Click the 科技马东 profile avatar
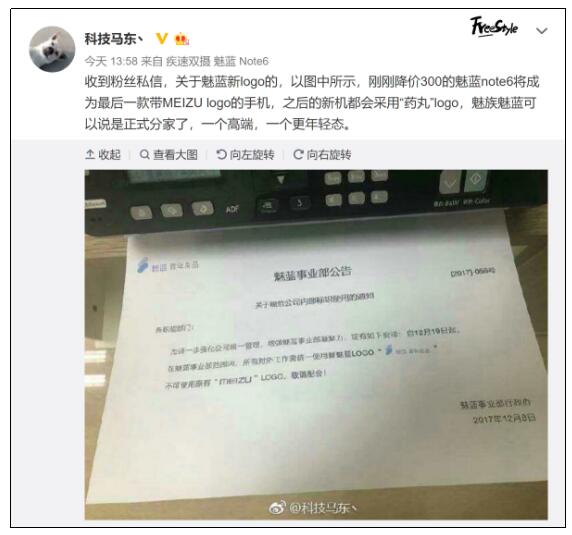This screenshot has width=572, height=535. tap(52, 49)
